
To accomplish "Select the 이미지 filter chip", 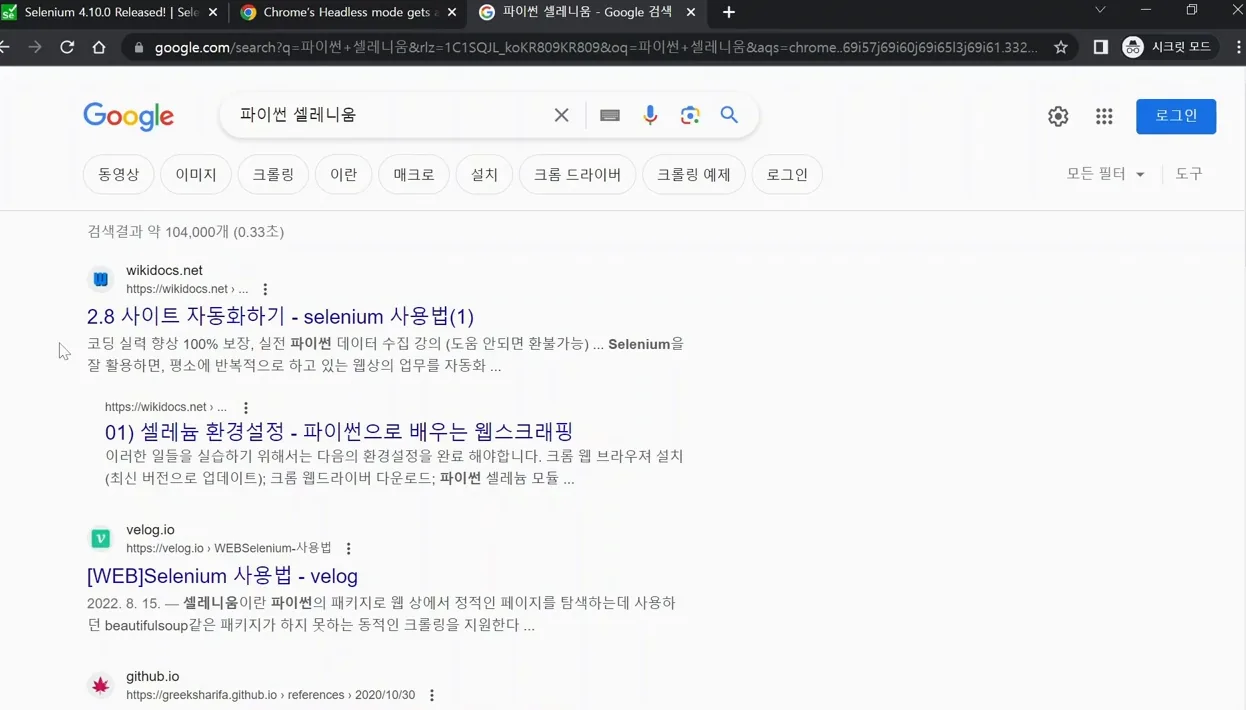I will (x=196, y=174).
